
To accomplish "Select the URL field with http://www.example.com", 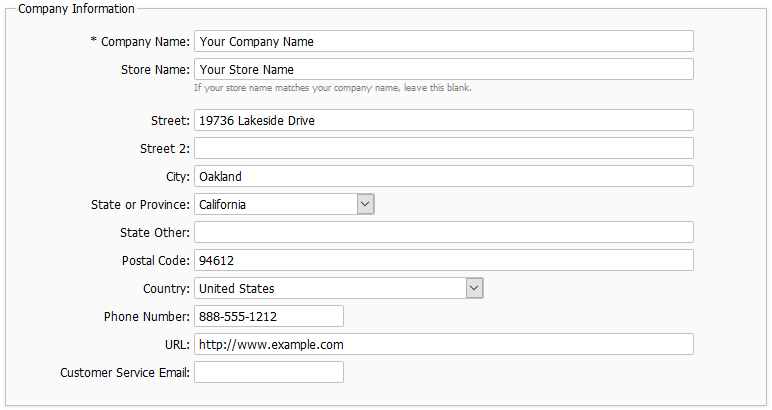I will [x=443, y=344].
